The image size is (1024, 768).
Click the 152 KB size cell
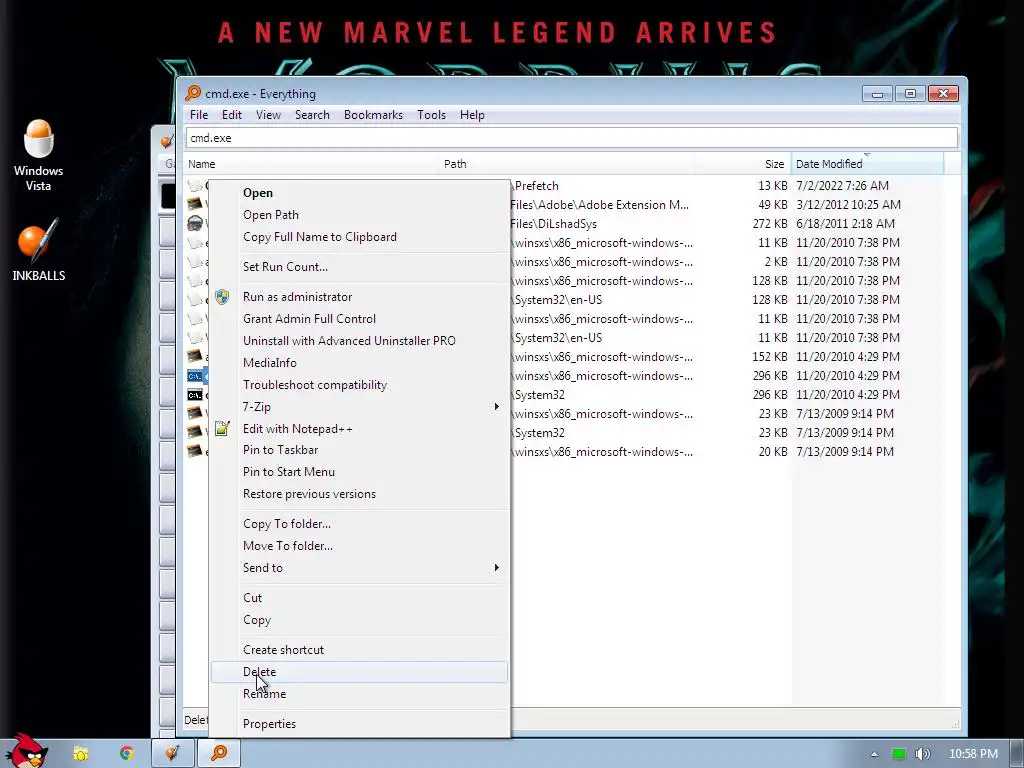[x=770, y=357]
